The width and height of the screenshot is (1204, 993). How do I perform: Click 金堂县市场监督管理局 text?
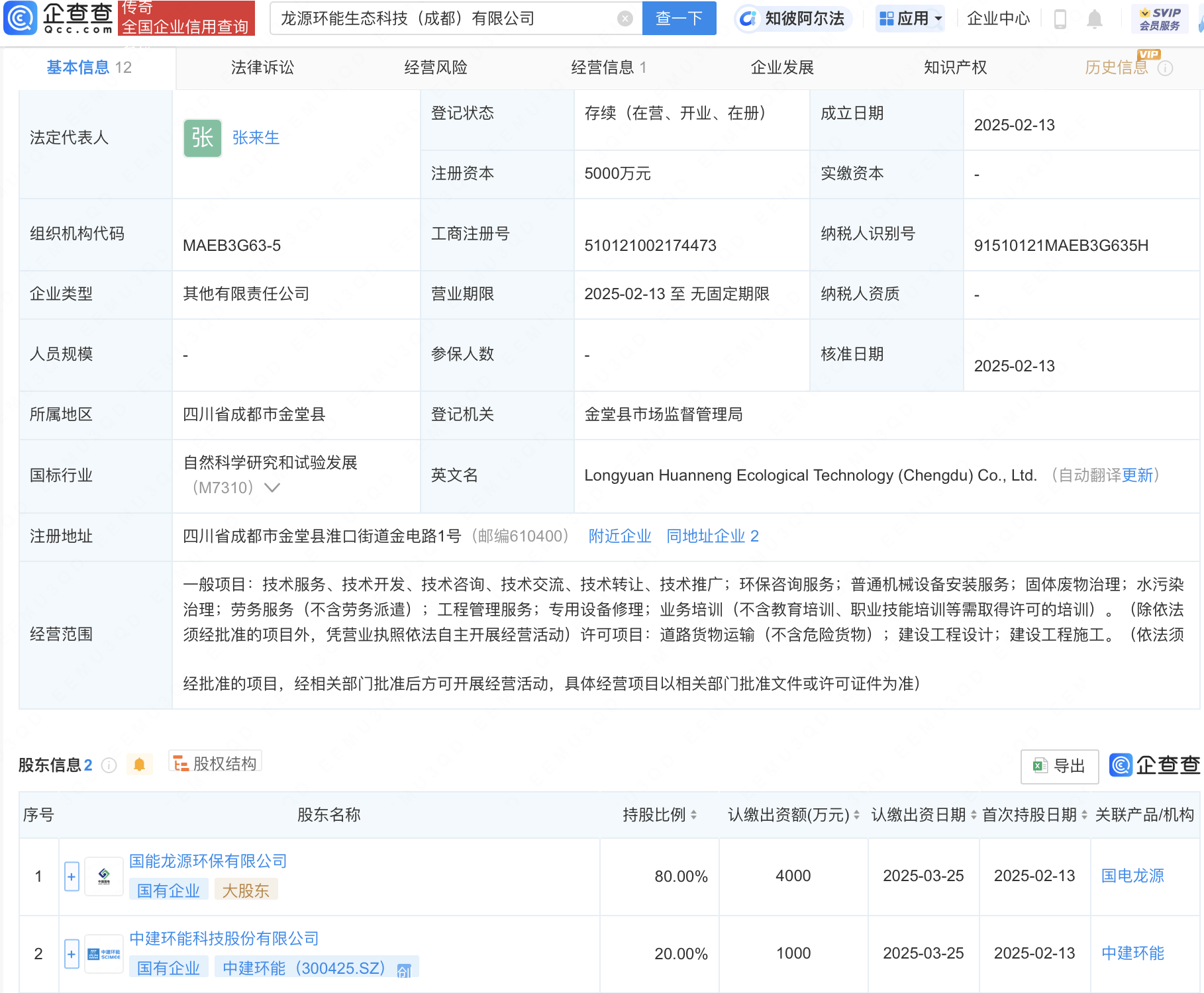(664, 414)
